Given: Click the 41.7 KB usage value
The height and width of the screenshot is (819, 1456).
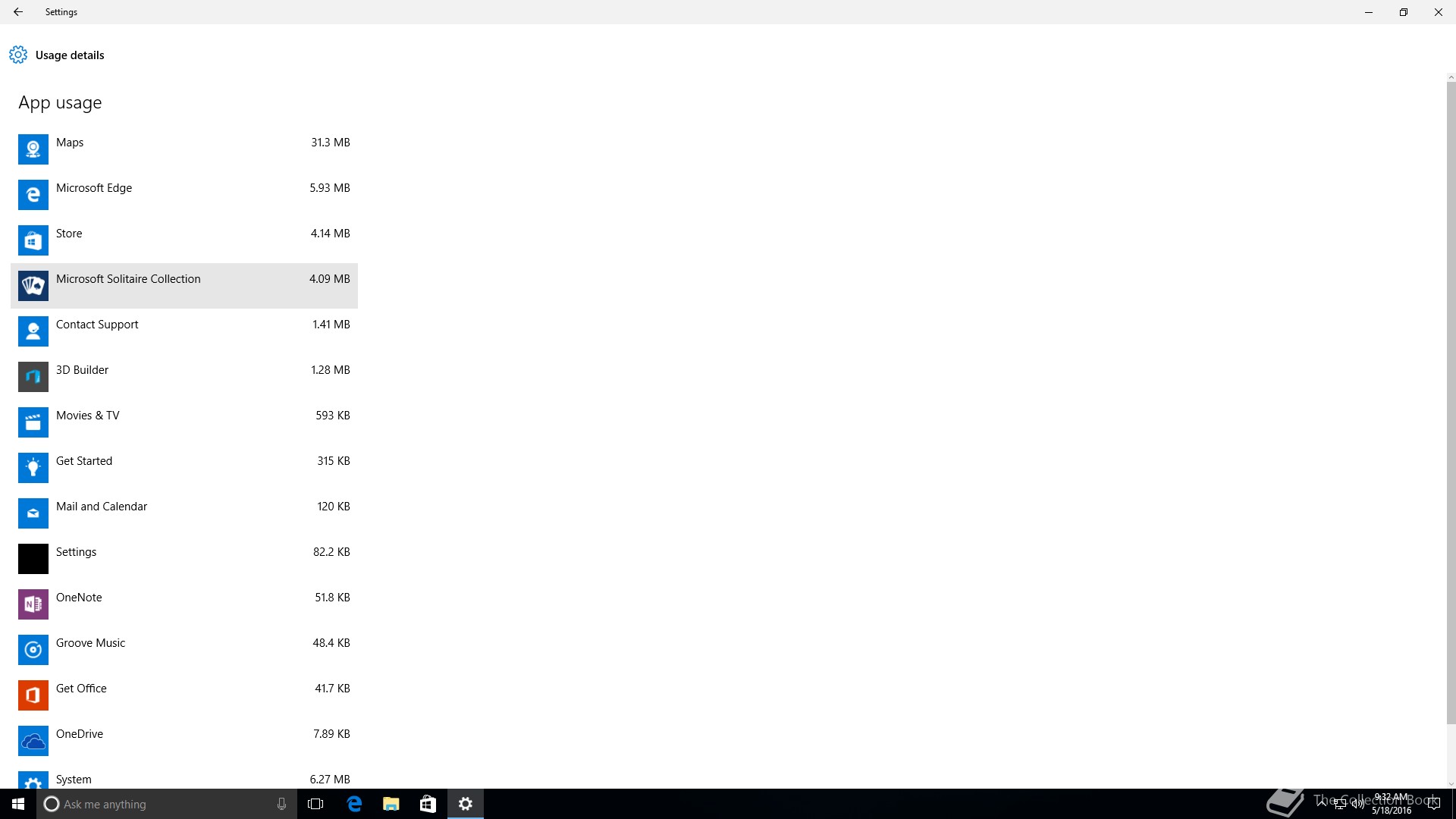Looking at the screenshot, I should click(x=332, y=689).
